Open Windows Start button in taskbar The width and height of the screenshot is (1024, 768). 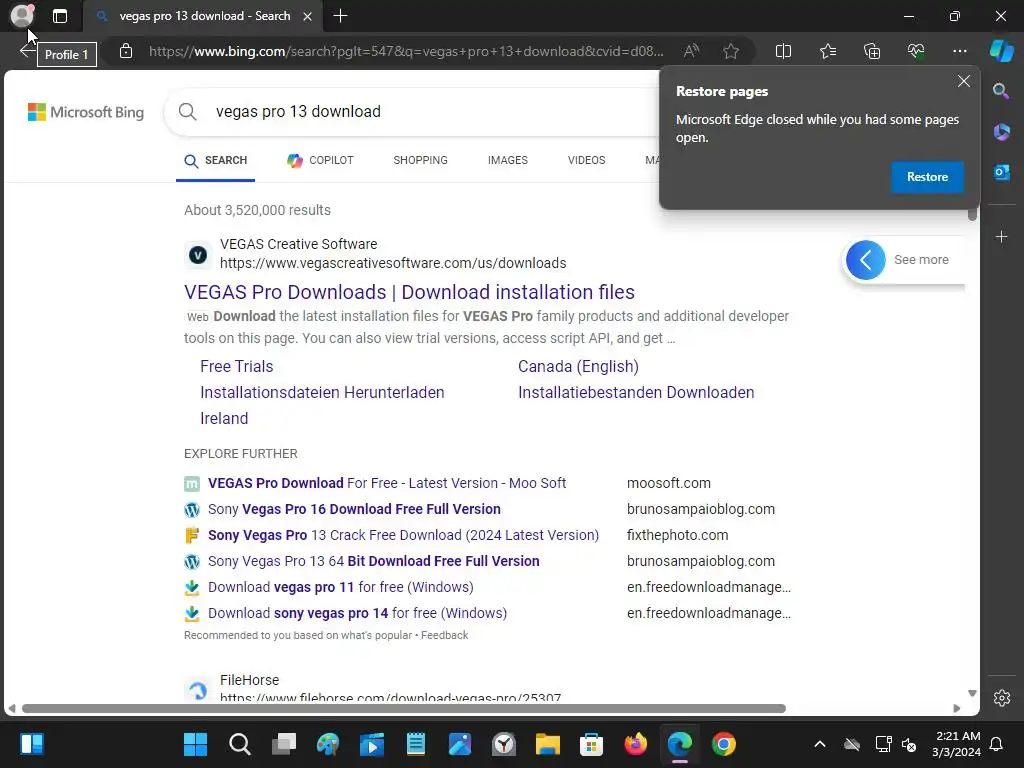coord(195,744)
